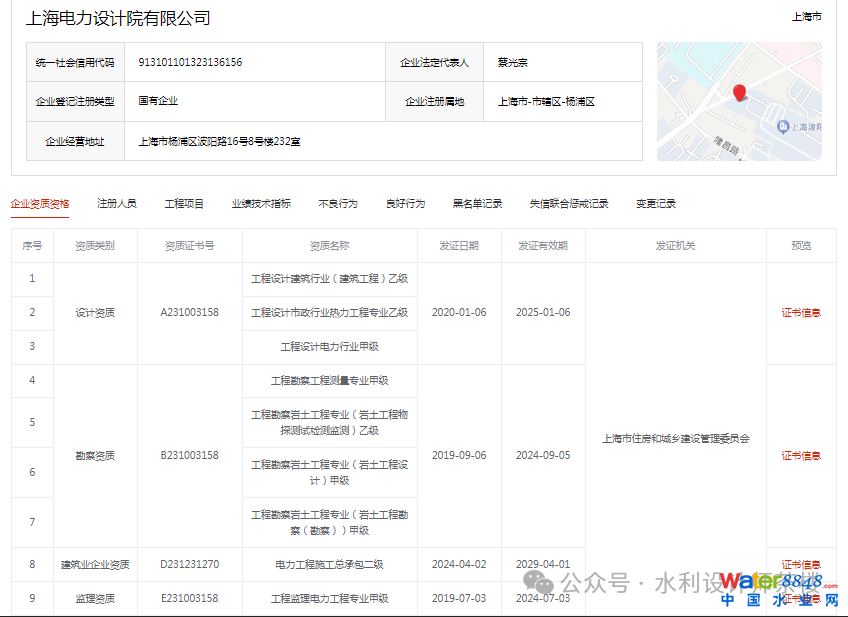Click the credit code 913101101323136156
Viewport: 848px width, 617px height.
(190, 62)
